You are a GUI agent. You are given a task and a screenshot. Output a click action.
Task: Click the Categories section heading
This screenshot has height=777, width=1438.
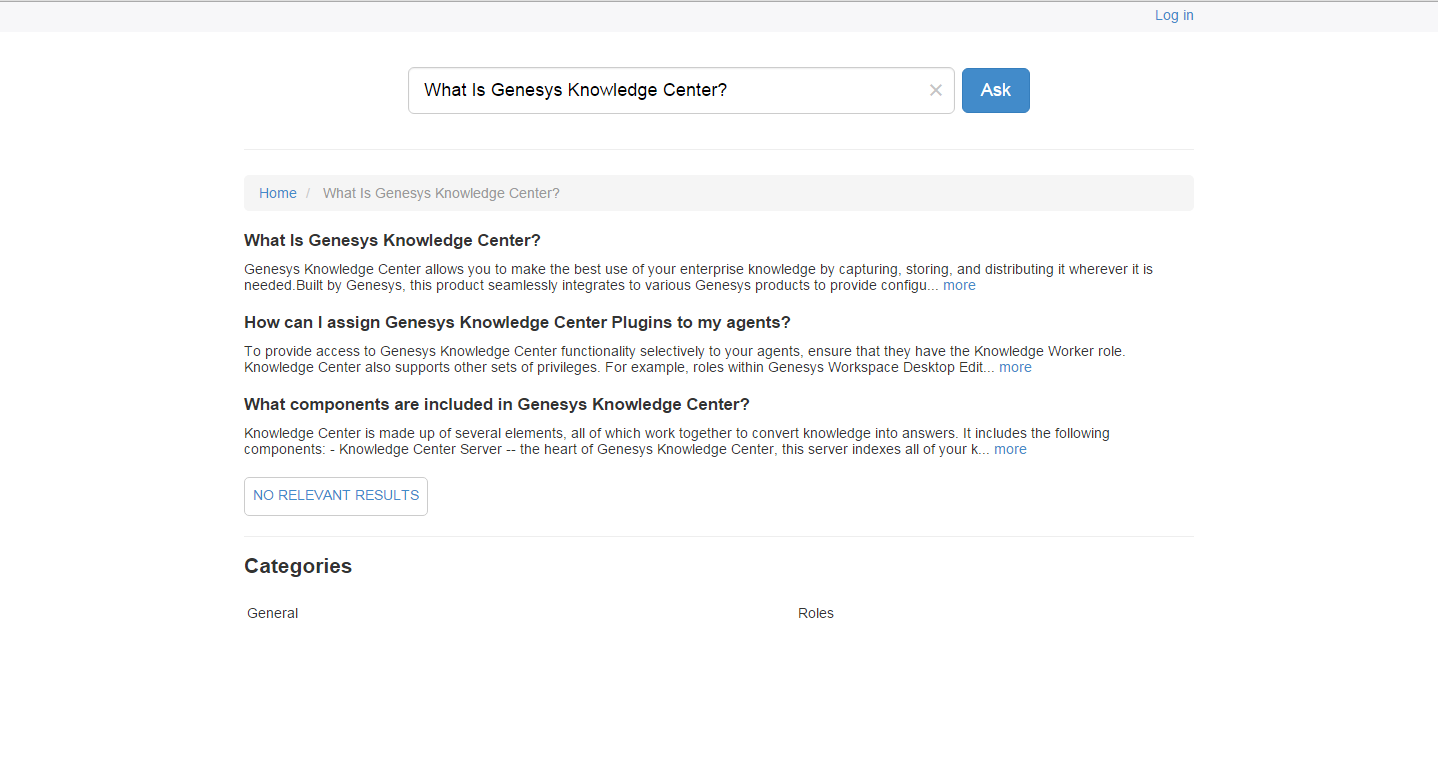pos(298,566)
